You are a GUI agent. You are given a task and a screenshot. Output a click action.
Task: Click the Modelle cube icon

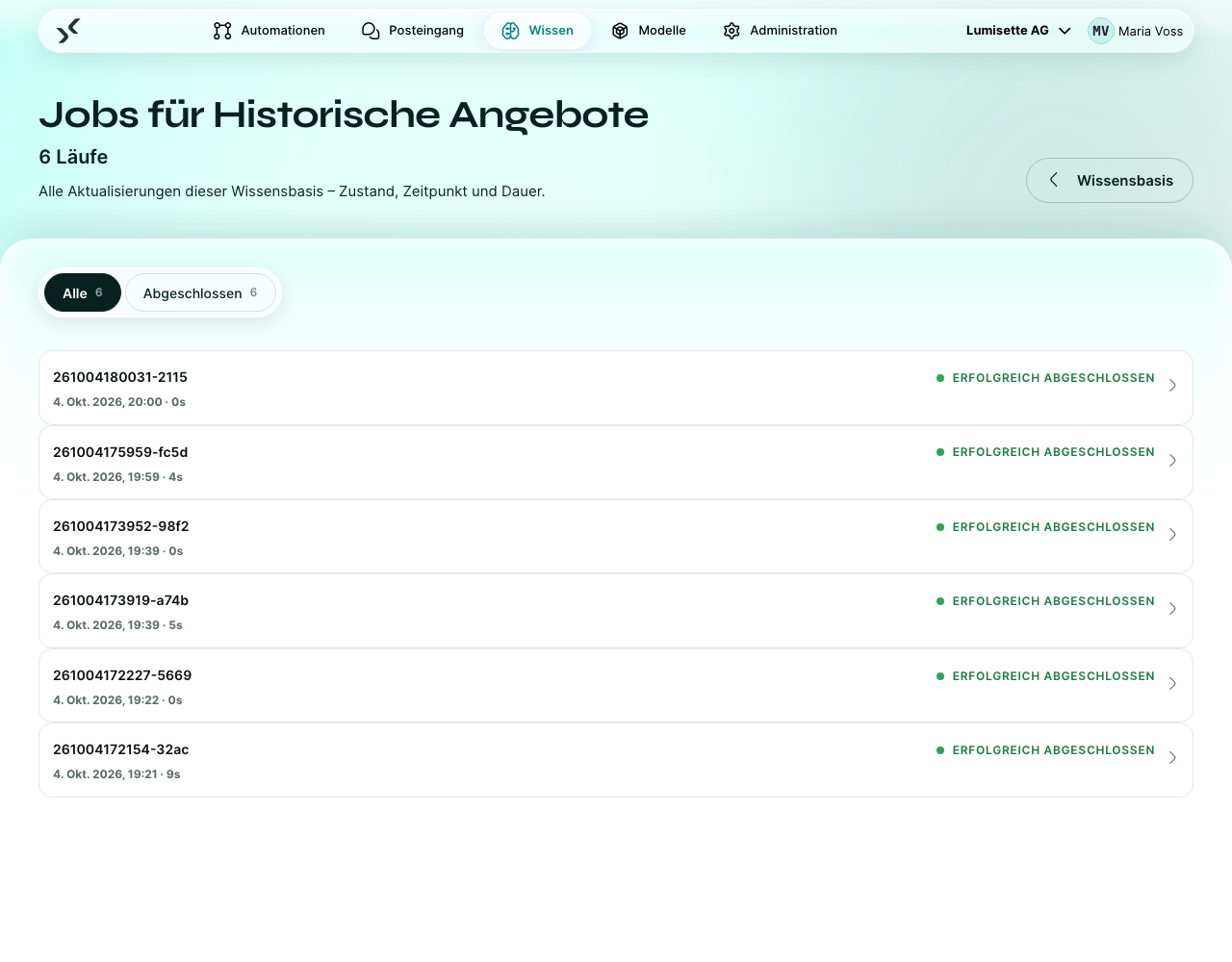(x=620, y=31)
